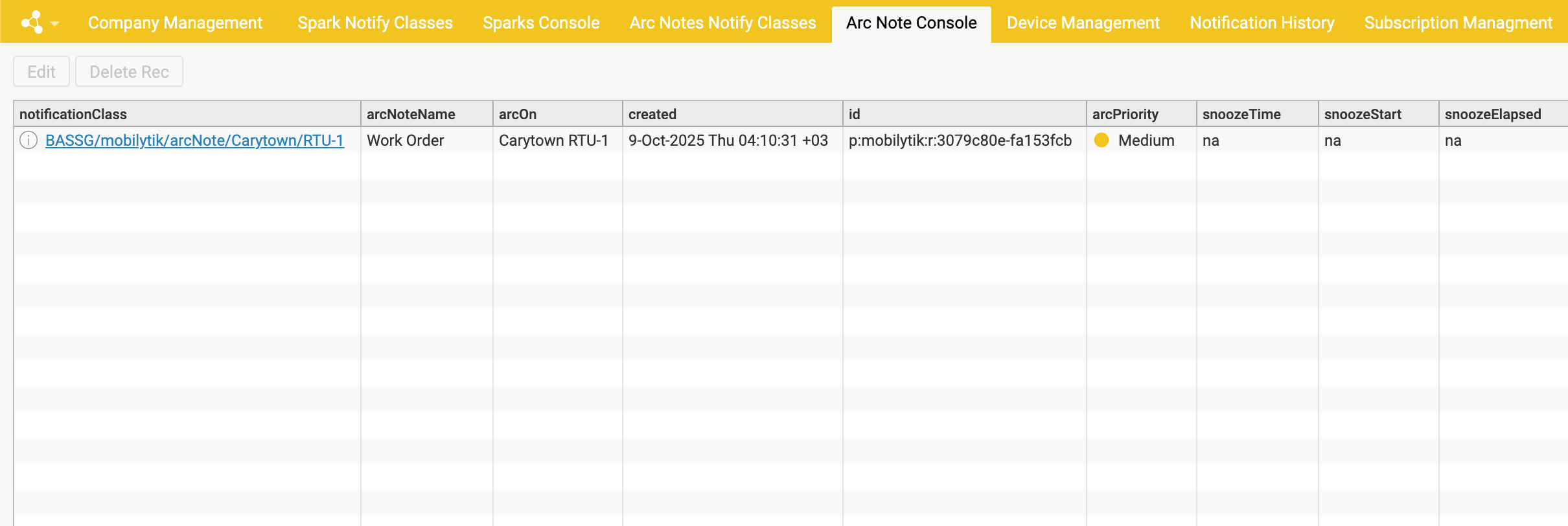Open Arc Notes Notify Classes tab
The image size is (1568, 526).
[x=722, y=23]
